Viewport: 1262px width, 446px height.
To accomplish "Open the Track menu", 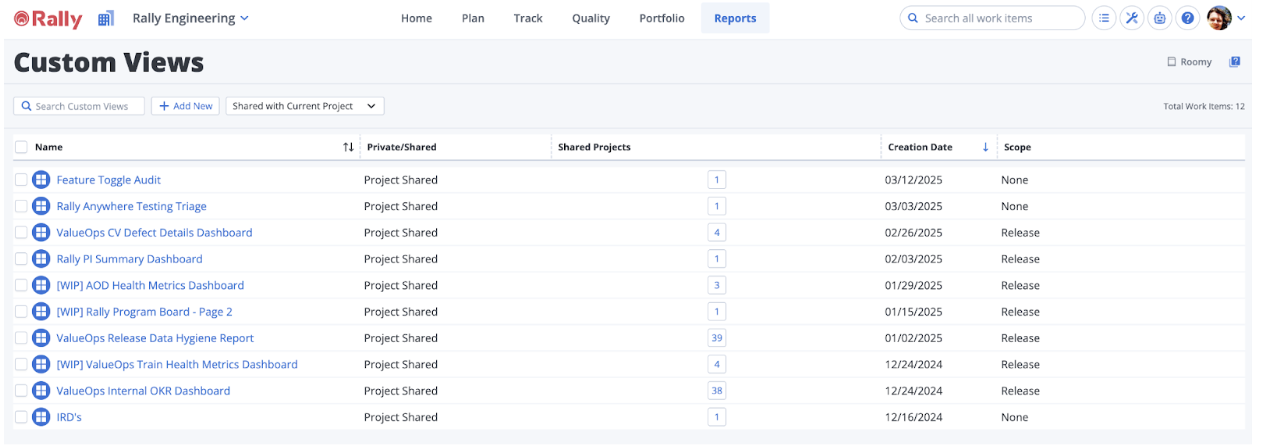I will tap(528, 18).
